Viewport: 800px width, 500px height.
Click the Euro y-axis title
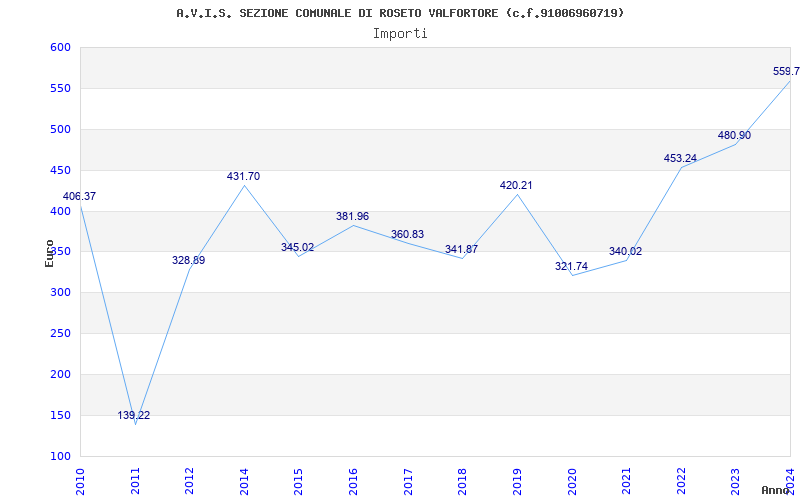[49, 253]
